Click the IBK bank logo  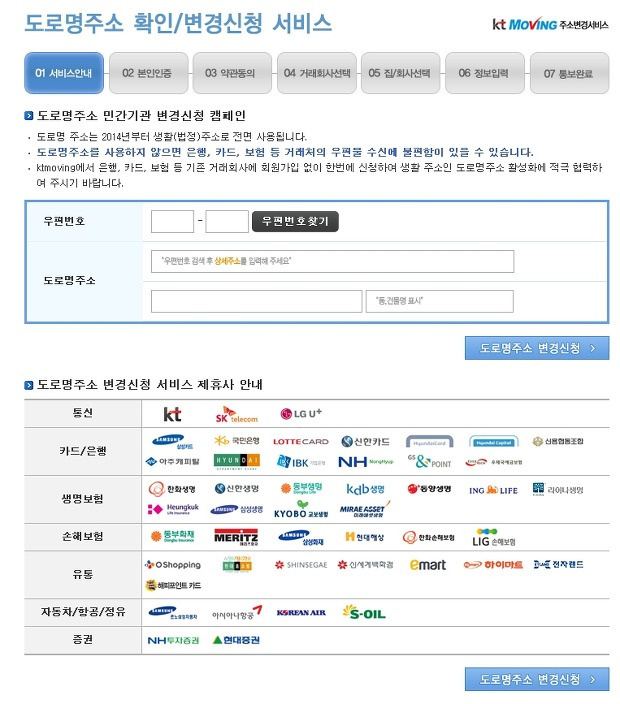[301, 462]
